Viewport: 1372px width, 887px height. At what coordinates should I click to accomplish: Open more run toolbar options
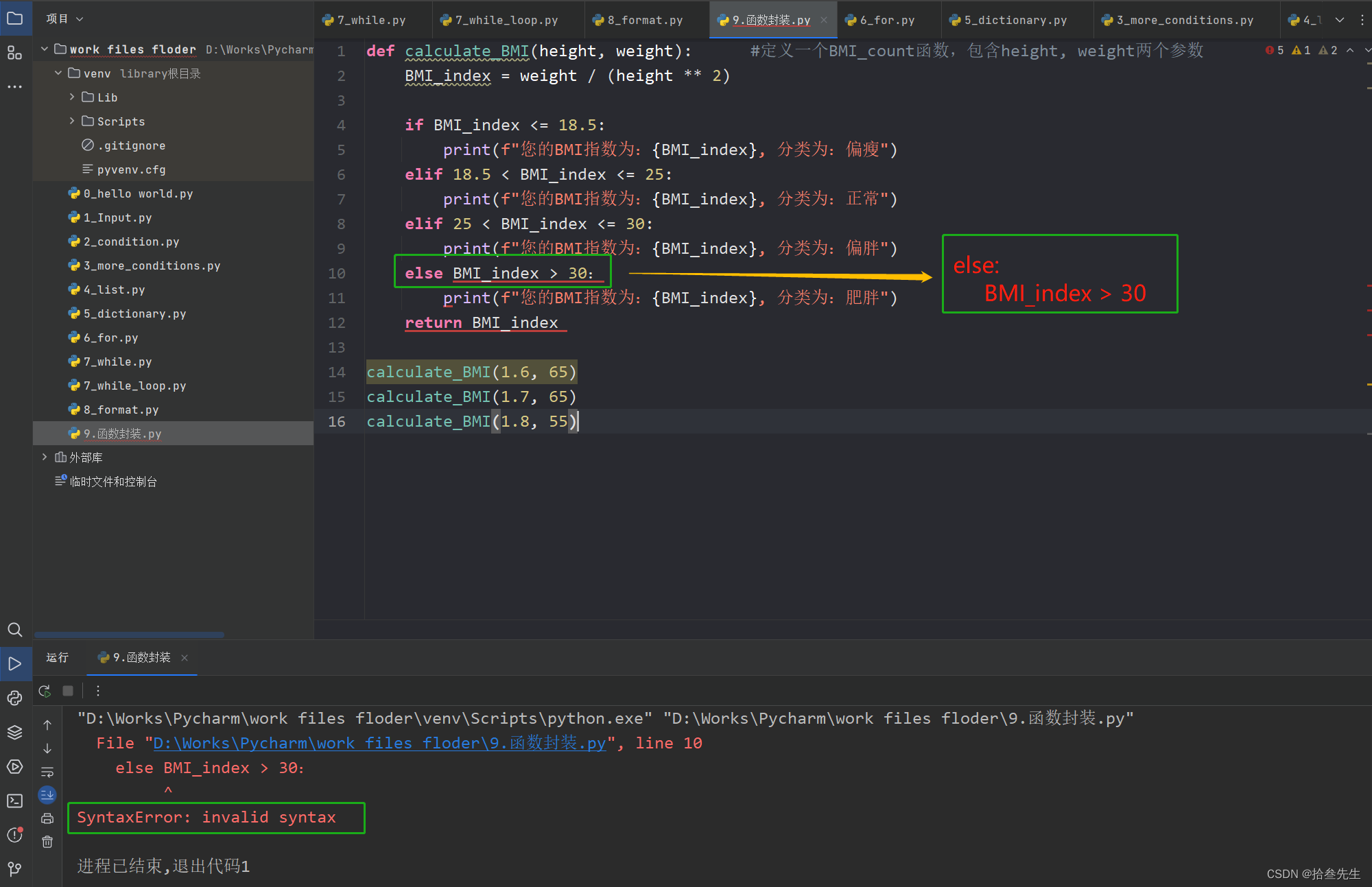point(98,691)
